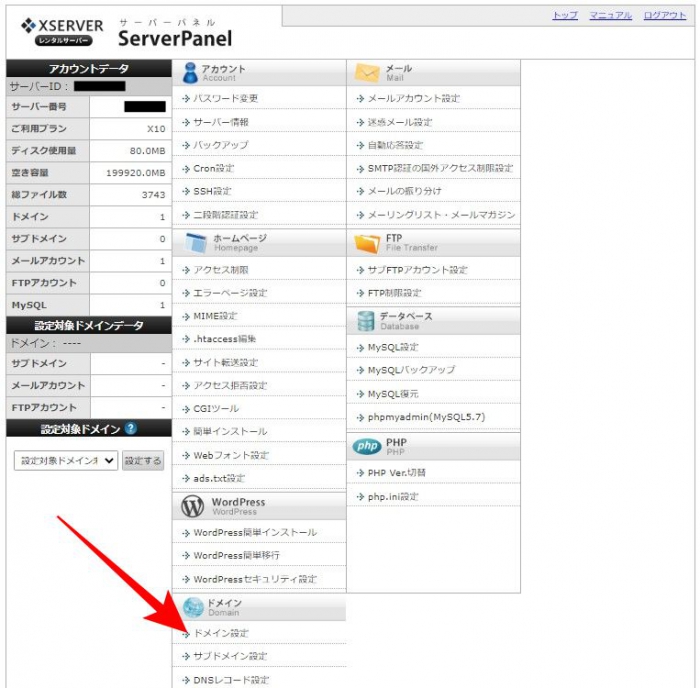Screen dimensions: 700x688
Task: Open MySQL復元
Action: [393, 394]
